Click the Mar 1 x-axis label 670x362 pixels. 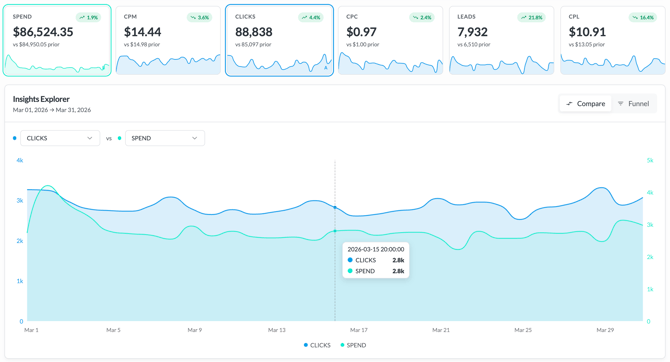[31, 330]
